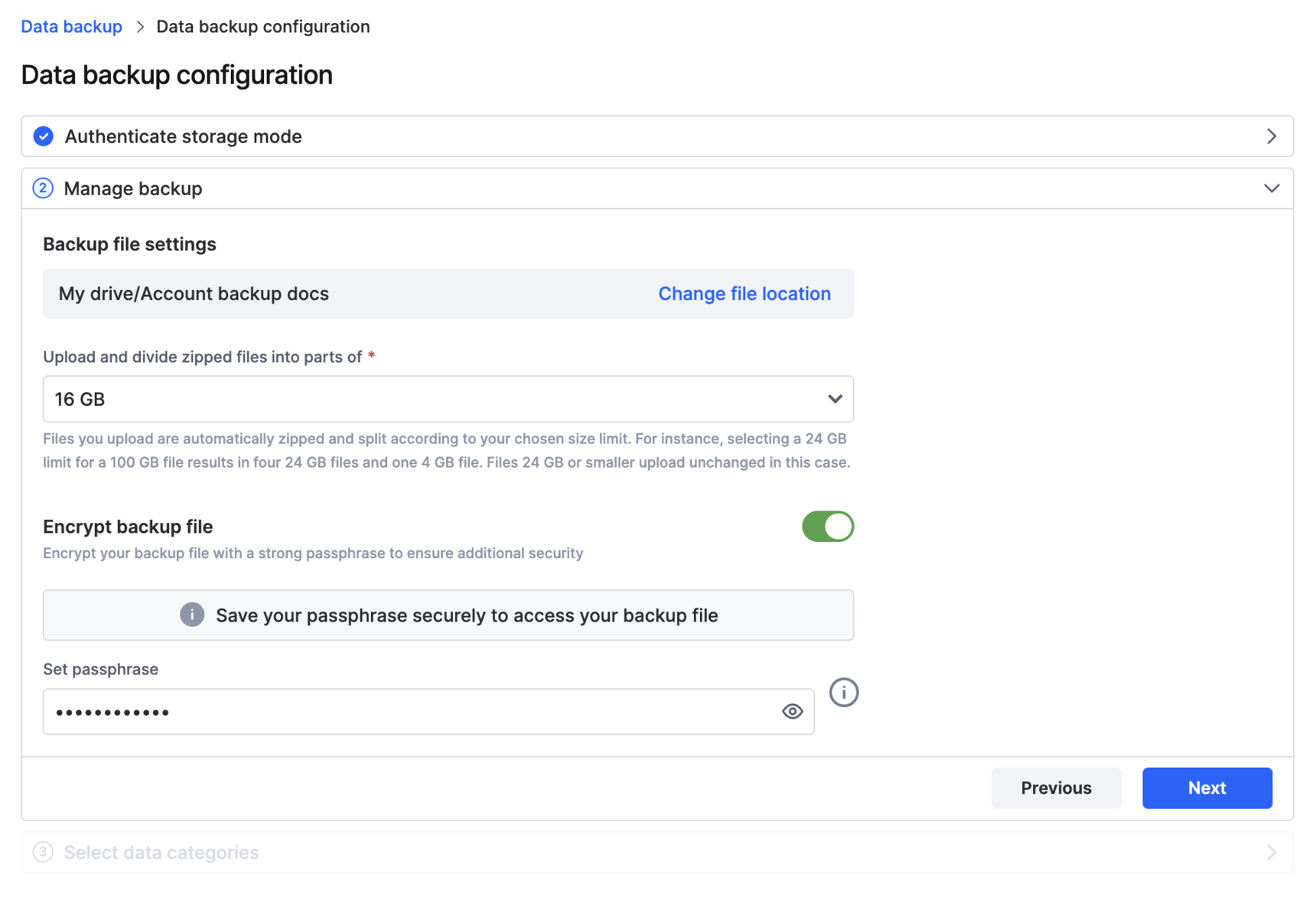Click the blue checkmark on Authenticate storage mode

[x=44, y=136]
